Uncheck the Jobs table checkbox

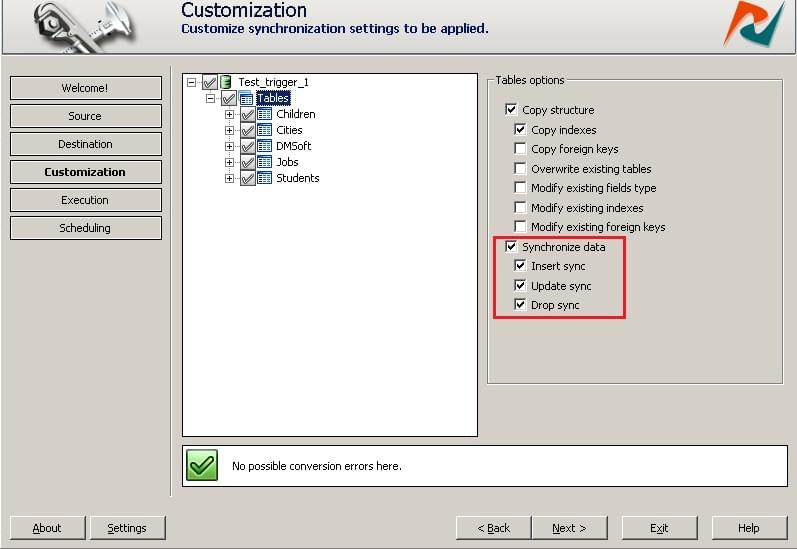tap(248, 163)
